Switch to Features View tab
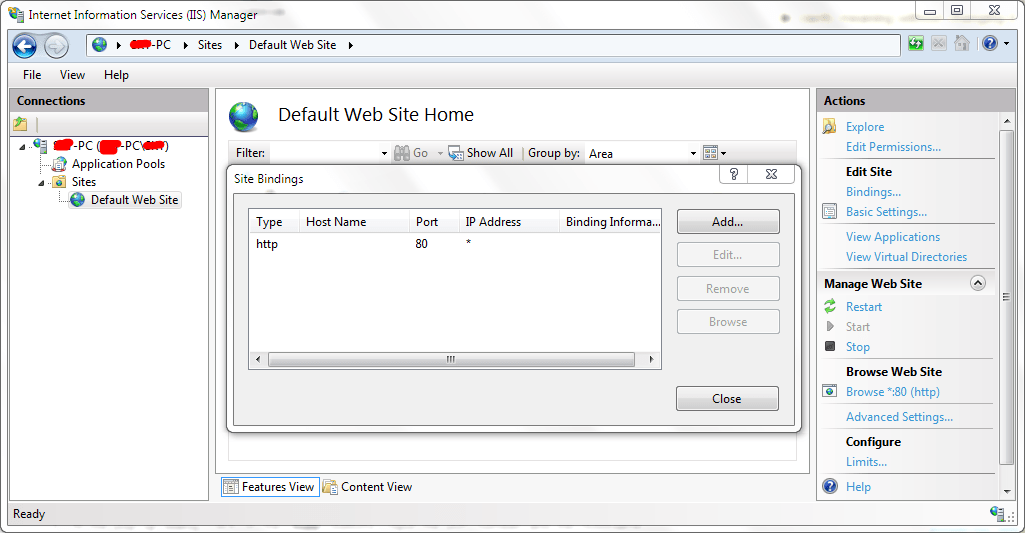The height and width of the screenshot is (533, 1025). (270, 487)
